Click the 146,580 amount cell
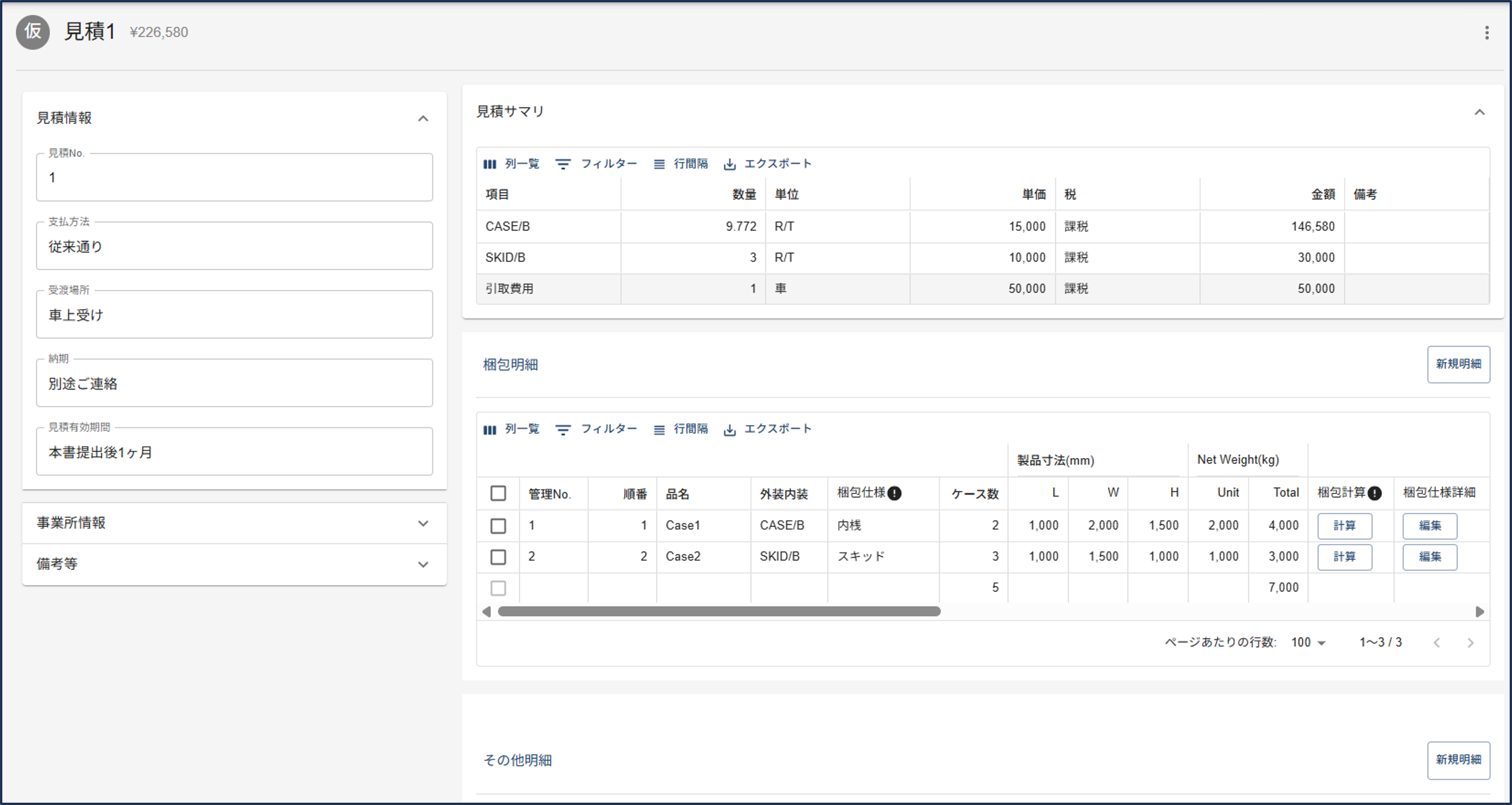The height and width of the screenshot is (805, 1512). click(x=1272, y=226)
